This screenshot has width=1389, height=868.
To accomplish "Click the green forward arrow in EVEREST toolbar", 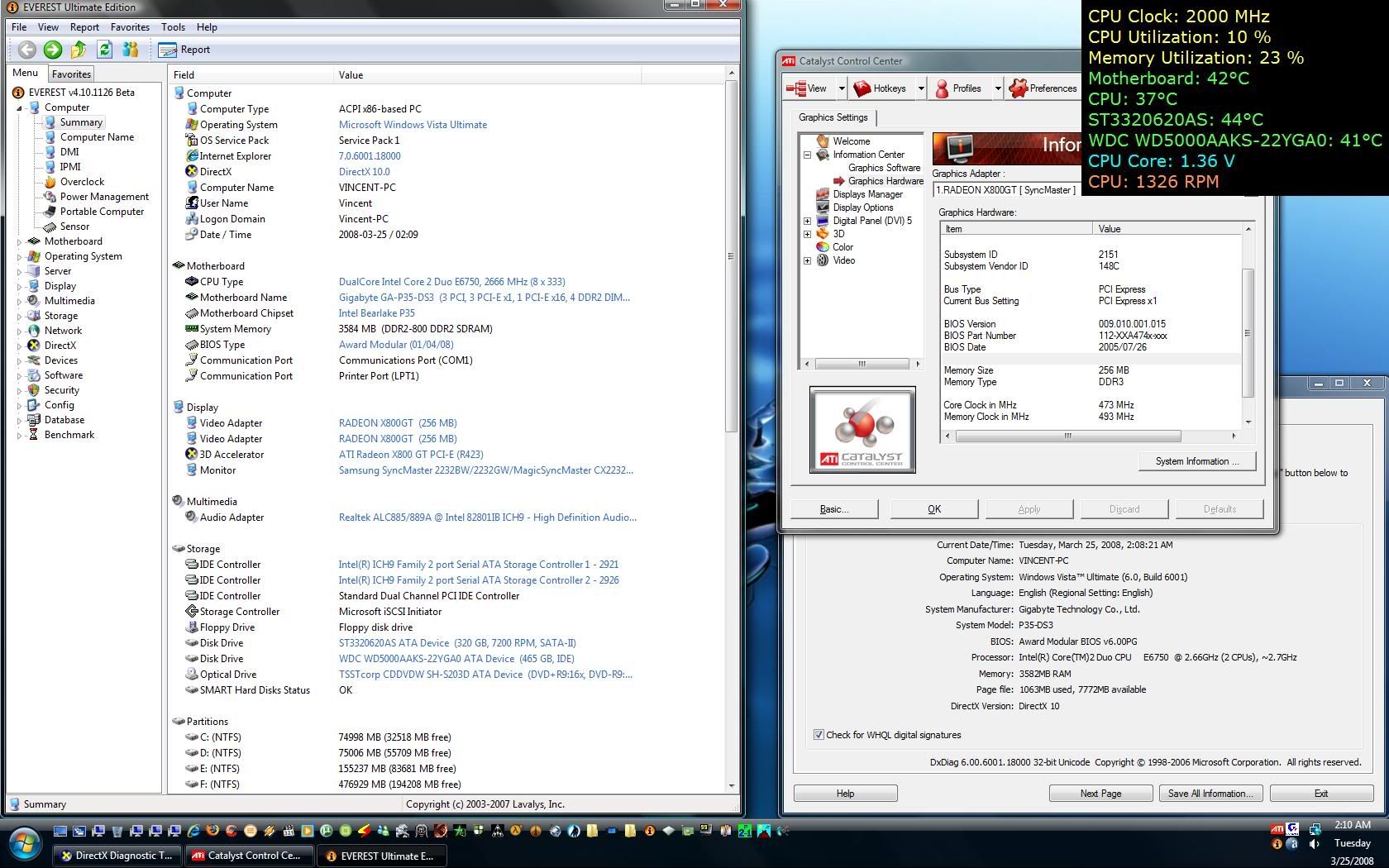I will click(53, 50).
